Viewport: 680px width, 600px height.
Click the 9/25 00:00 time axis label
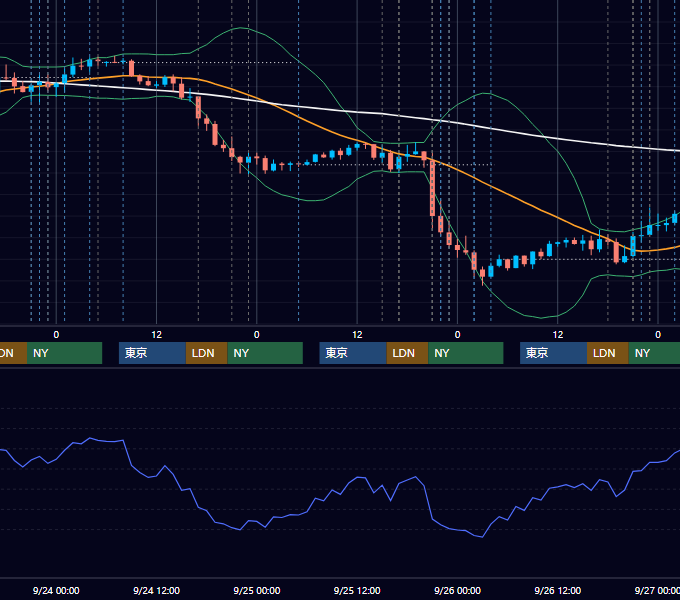[257, 590]
